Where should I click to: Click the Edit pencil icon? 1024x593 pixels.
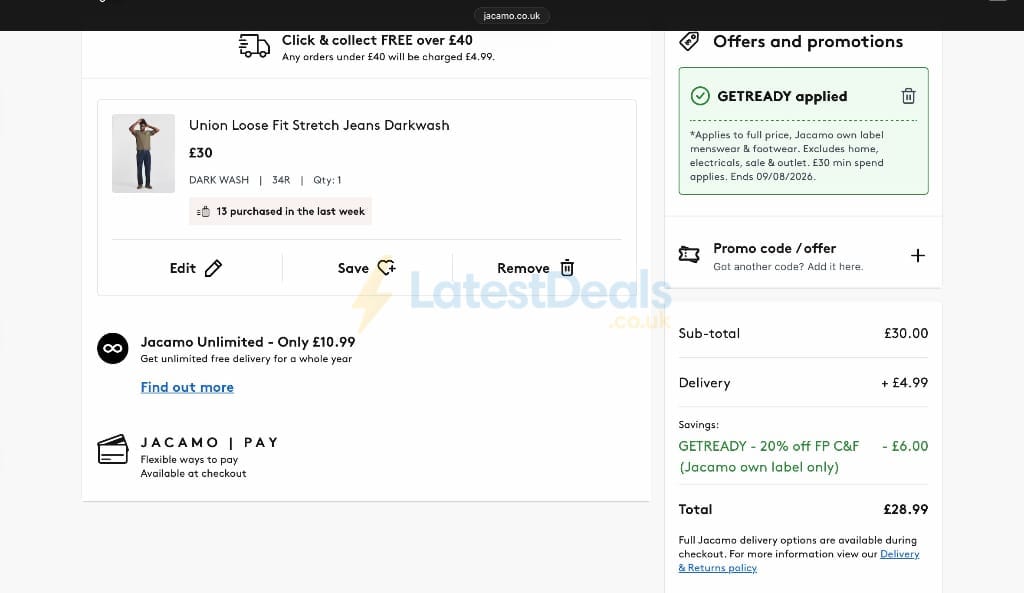click(x=214, y=268)
